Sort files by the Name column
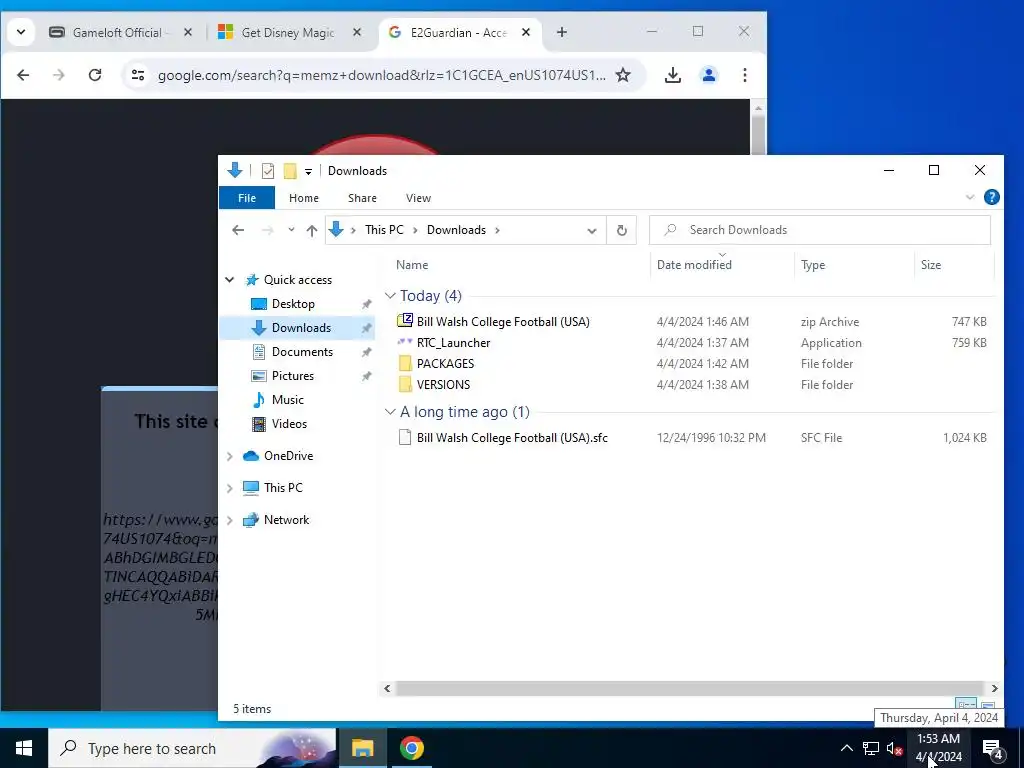 pos(412,265)
